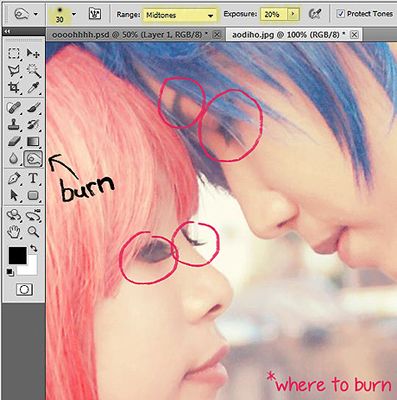Close the aodiho.jpg tab
The image size is (397, 400).
coord(355,34)
